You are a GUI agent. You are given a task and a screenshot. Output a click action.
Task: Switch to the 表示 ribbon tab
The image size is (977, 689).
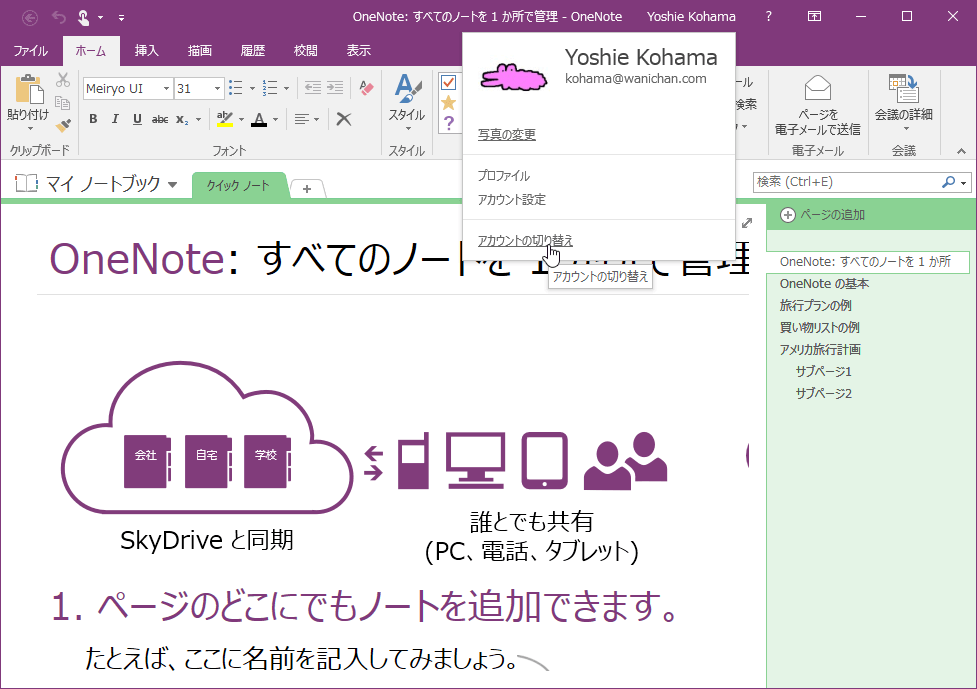point(358,50)
